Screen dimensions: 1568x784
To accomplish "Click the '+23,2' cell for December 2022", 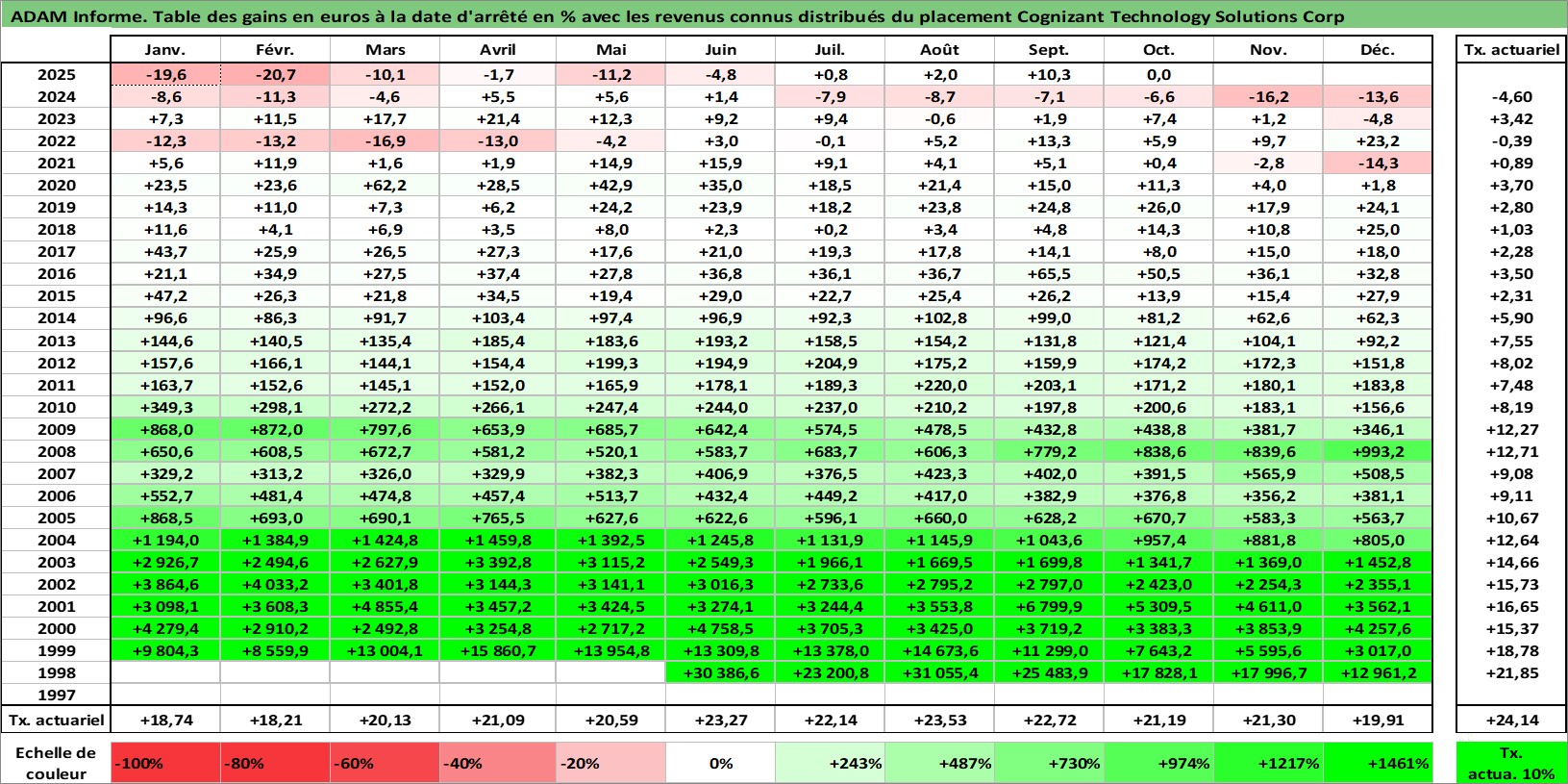I will (1378, 140).
